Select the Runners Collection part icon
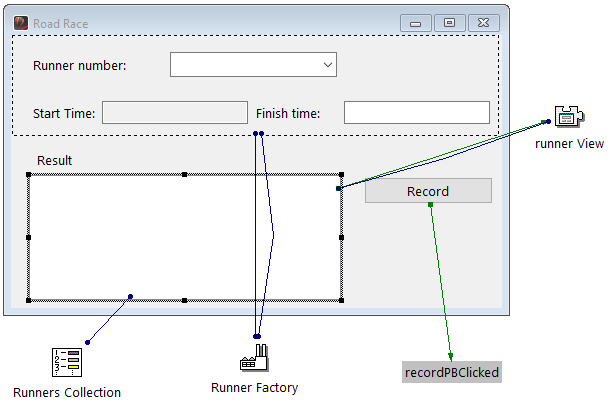This screenshot has height=405, width=610. tap(66, 362)
